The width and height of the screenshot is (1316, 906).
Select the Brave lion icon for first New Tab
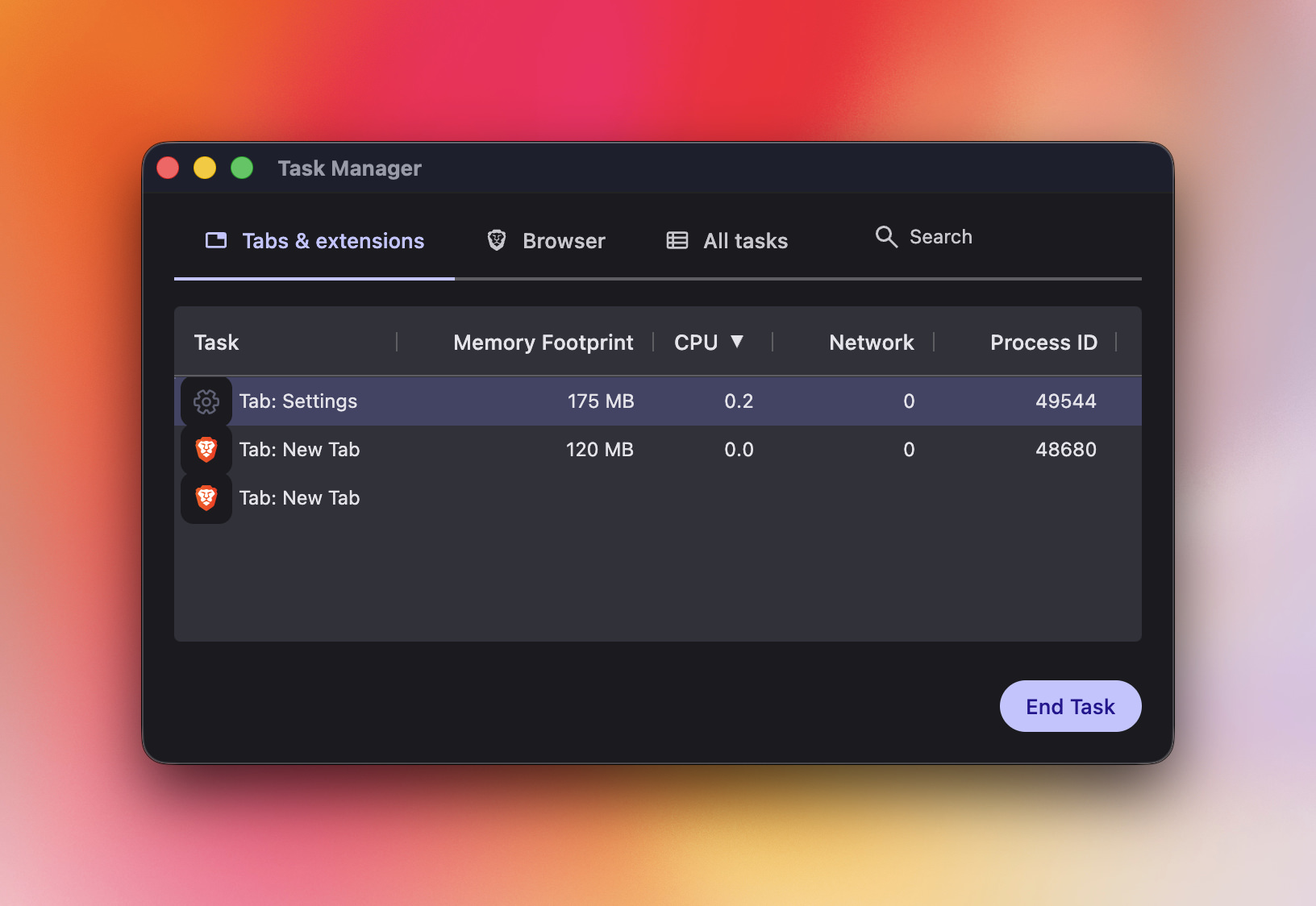click(x=206, y=449)
